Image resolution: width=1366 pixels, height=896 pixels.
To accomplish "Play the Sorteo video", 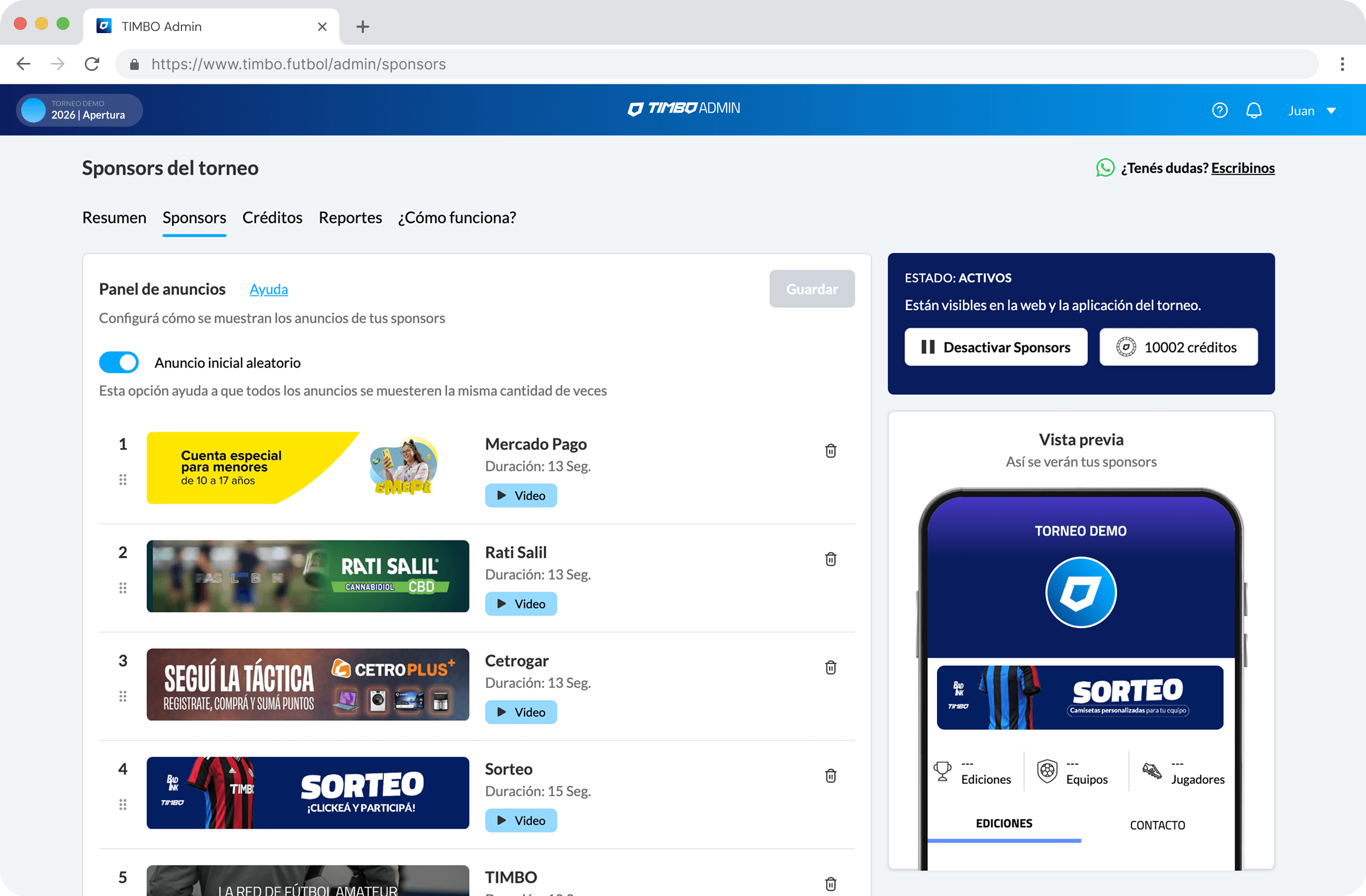I will point(521,821).
